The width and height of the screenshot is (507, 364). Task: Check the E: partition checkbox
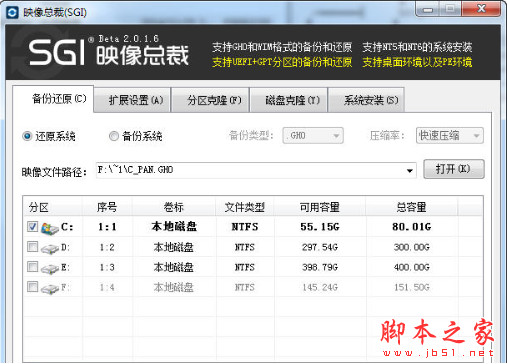coord(32,267)
